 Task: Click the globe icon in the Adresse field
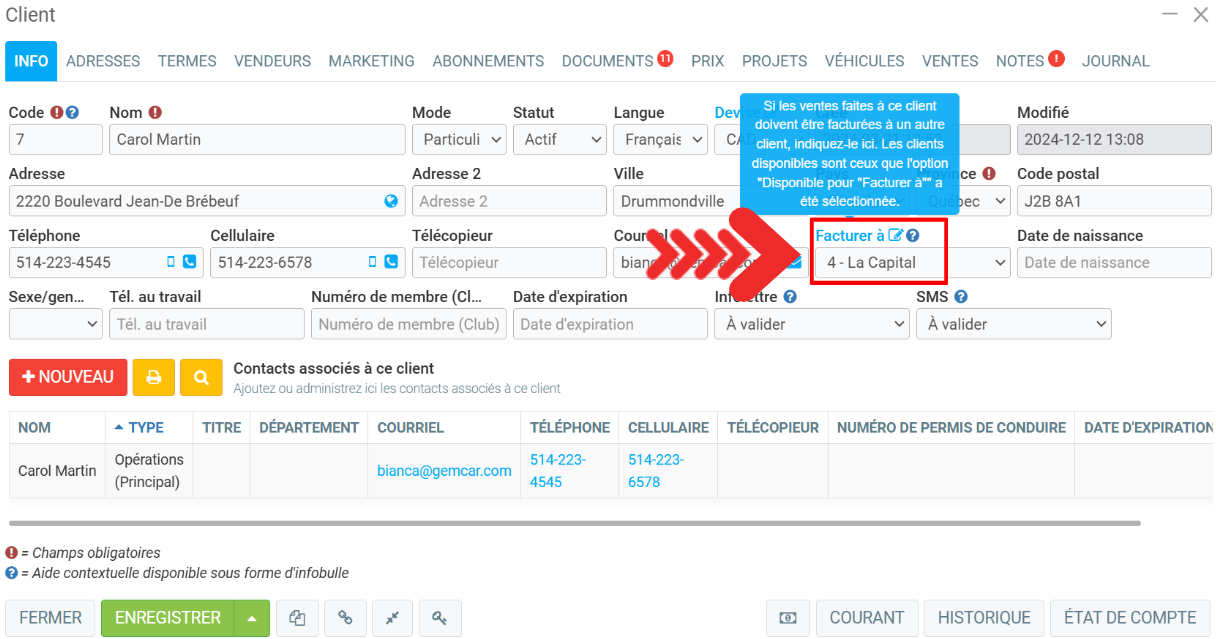[x=391, y=201]
